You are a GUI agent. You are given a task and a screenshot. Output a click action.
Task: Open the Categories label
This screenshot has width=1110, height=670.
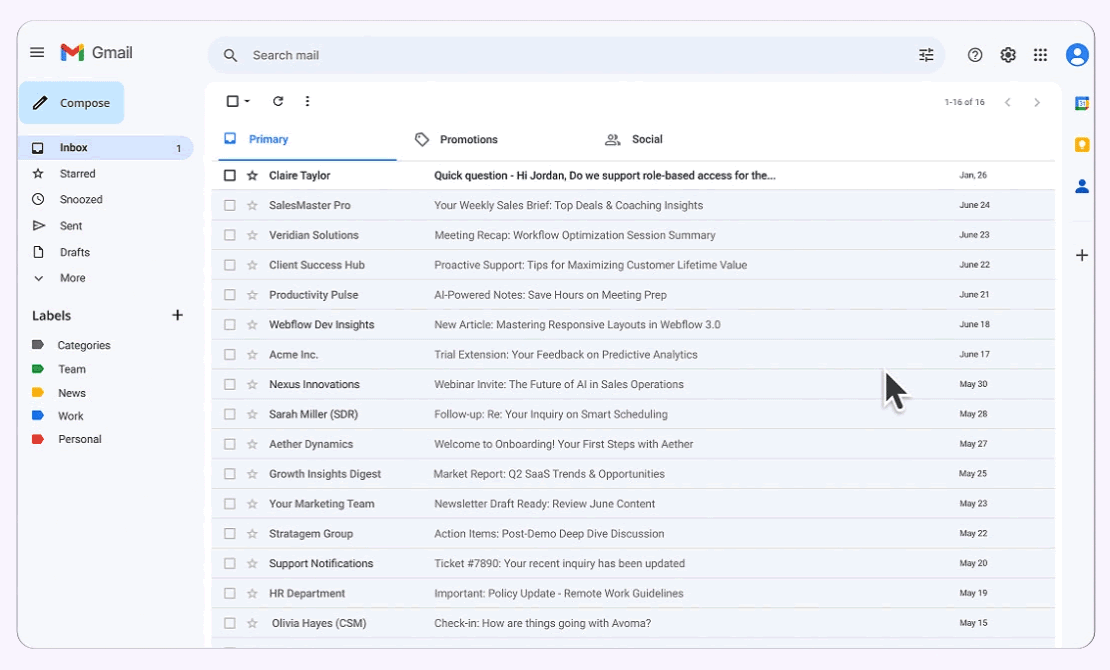tap(84, 346)
